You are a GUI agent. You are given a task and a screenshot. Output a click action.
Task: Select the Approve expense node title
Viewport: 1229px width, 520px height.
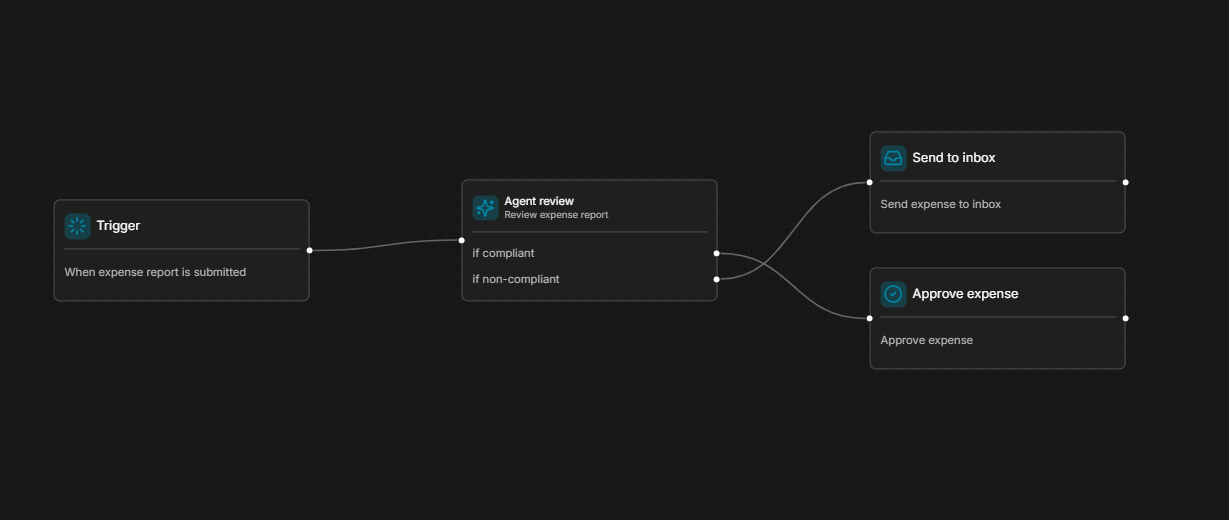[x=965, y=294]
